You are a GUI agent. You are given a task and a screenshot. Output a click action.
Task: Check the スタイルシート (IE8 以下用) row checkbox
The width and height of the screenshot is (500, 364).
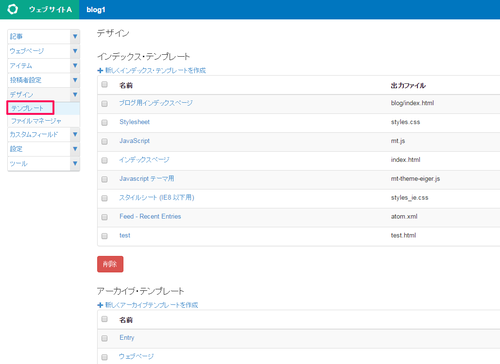105,198
